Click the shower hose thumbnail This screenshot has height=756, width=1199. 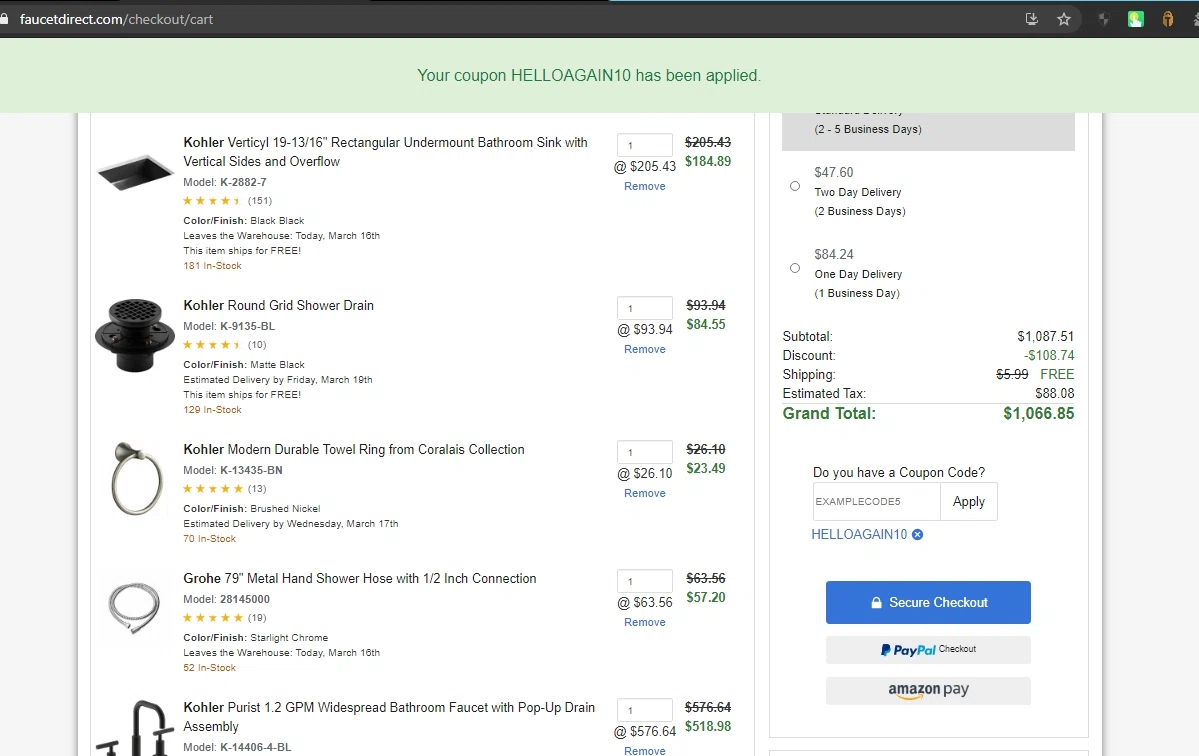[135, 608]
